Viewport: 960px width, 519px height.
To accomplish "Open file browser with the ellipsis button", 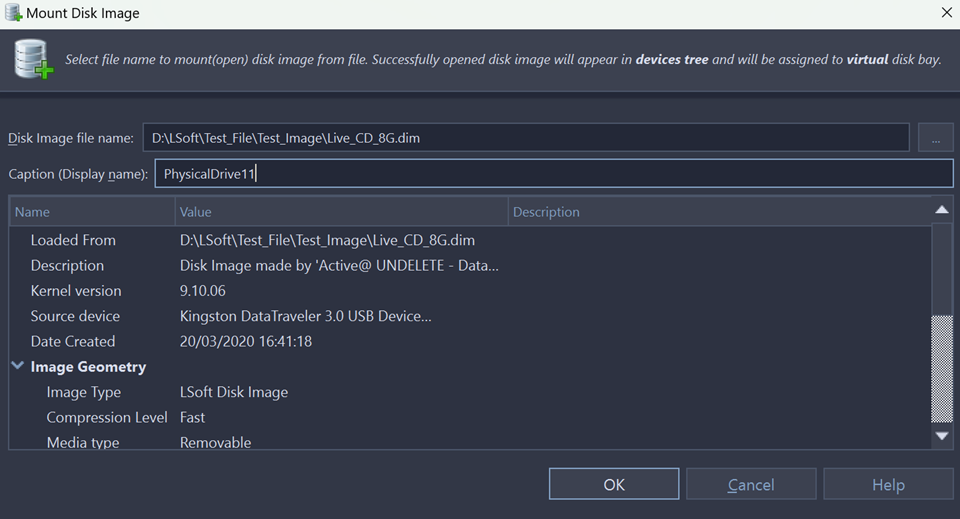I will [935, 138].
